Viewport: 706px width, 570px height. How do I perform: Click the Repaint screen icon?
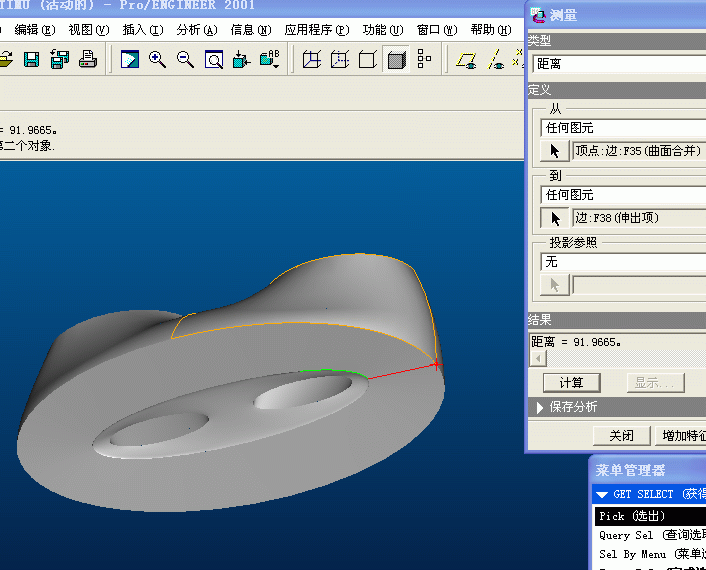coord(130,59)
